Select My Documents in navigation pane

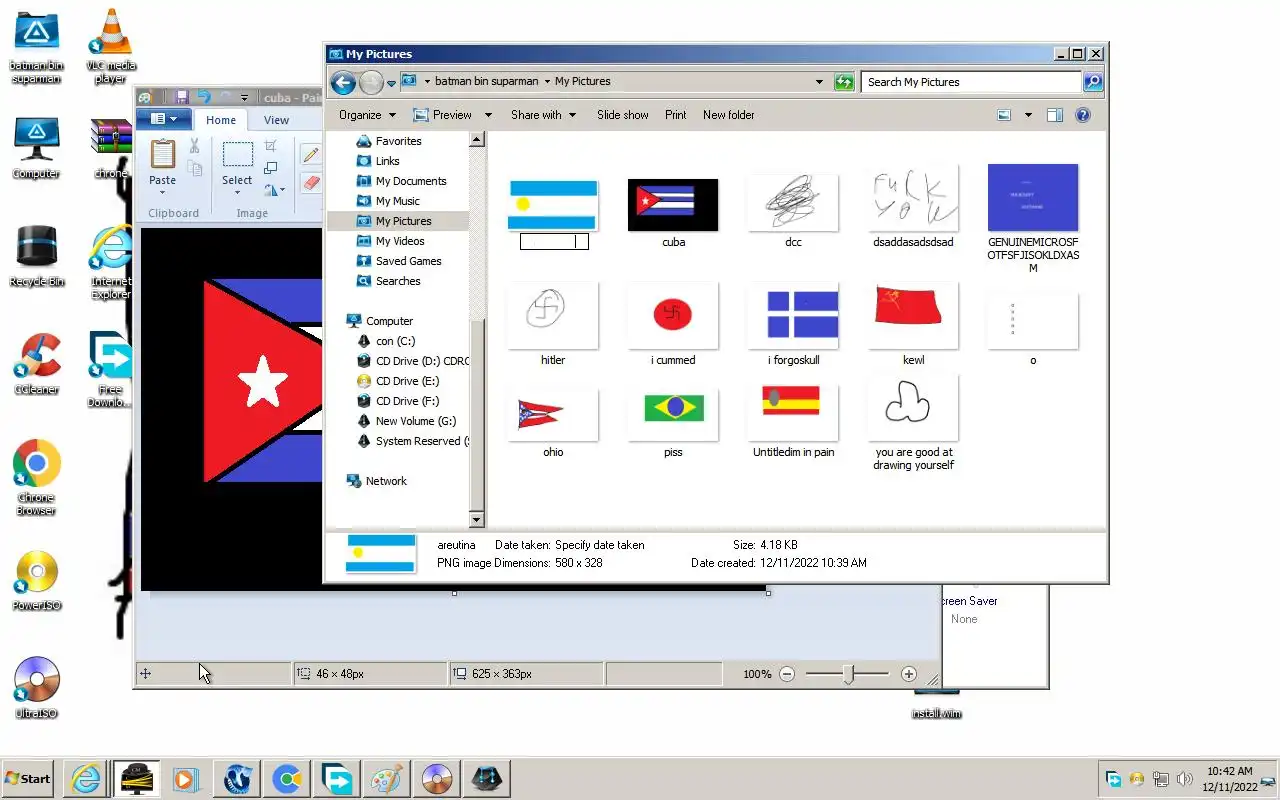point(411,181)
